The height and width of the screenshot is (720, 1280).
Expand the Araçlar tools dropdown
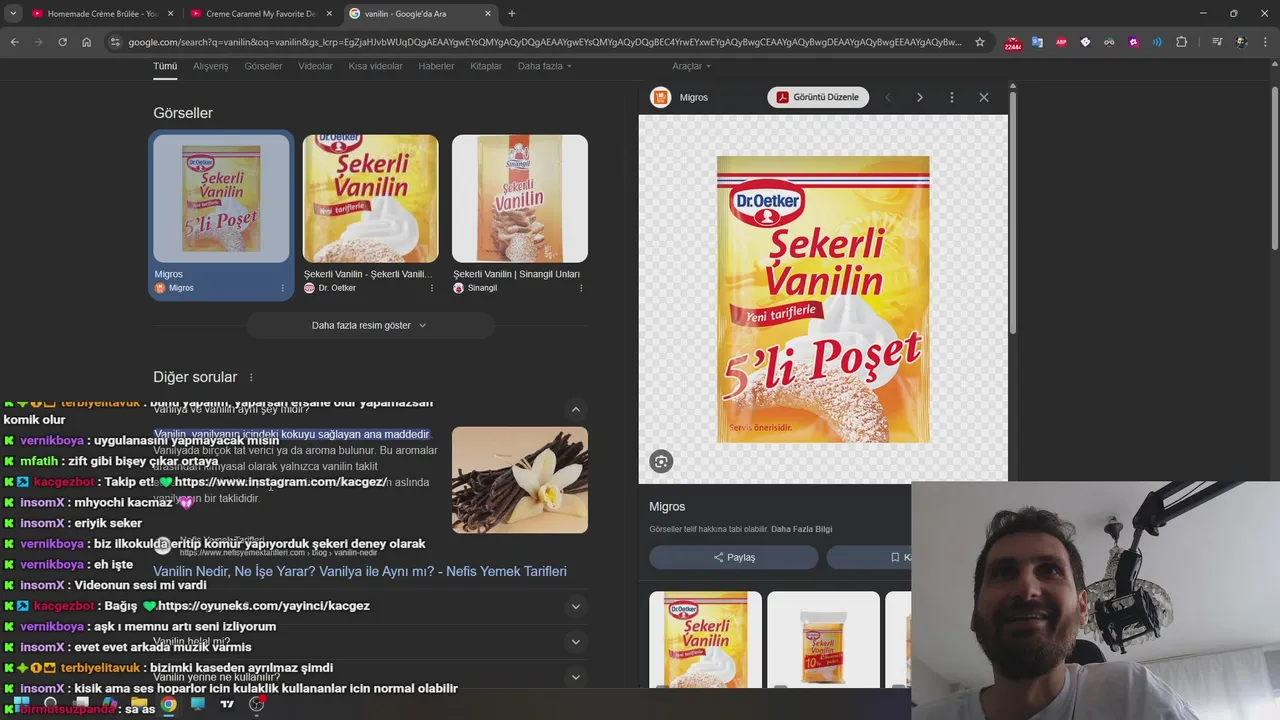[691, 66]
